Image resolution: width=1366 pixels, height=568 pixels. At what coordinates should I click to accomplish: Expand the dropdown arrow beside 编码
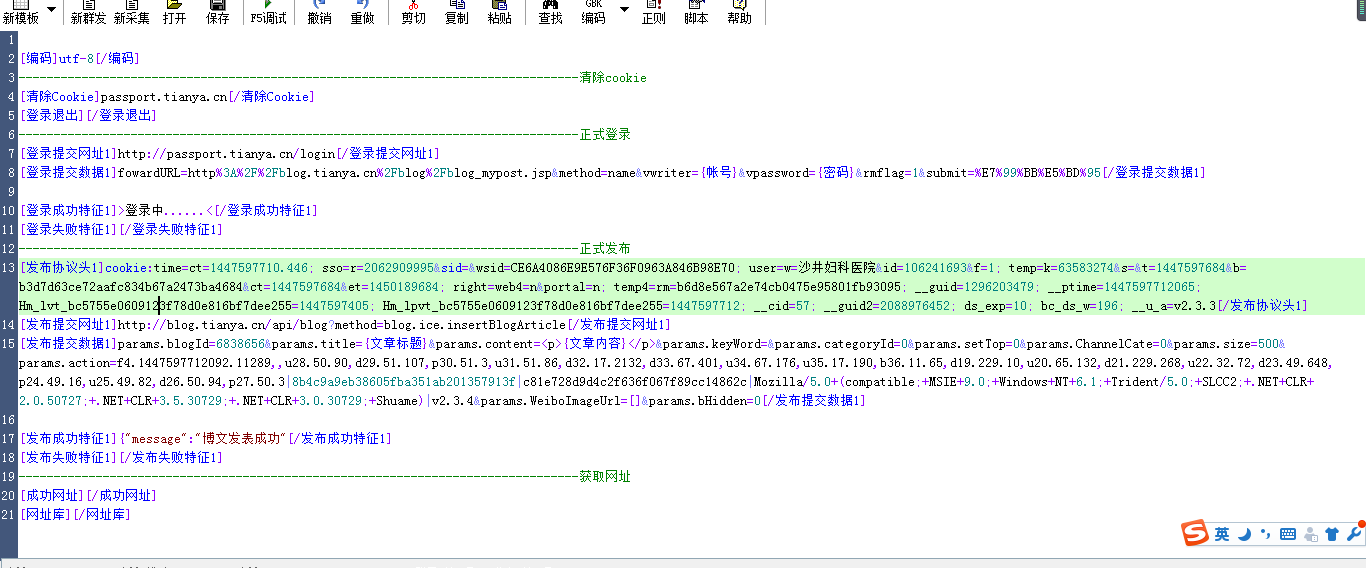coord(624,10)
